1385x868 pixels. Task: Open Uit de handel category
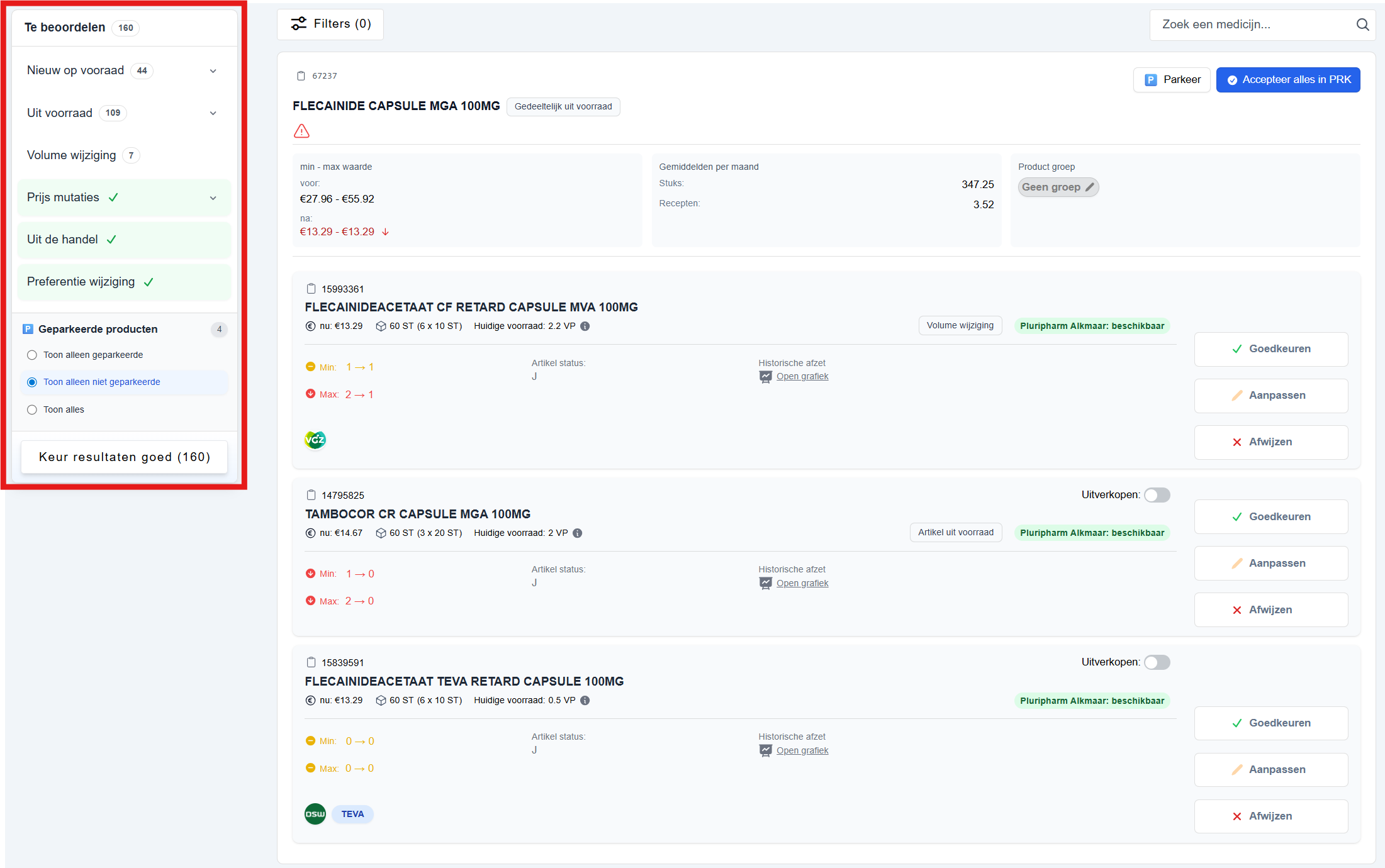124,240
